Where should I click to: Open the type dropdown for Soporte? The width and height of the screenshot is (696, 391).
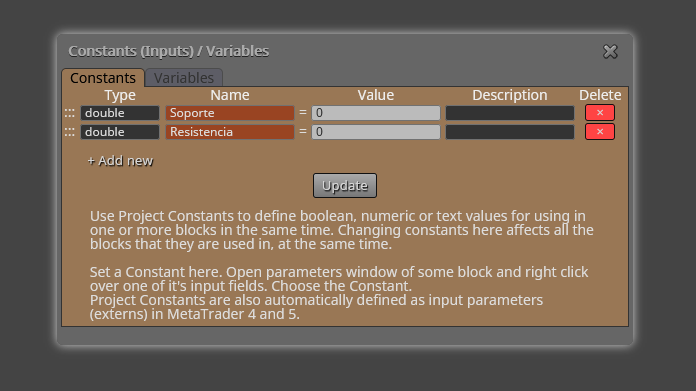click(x=120, y=113)
